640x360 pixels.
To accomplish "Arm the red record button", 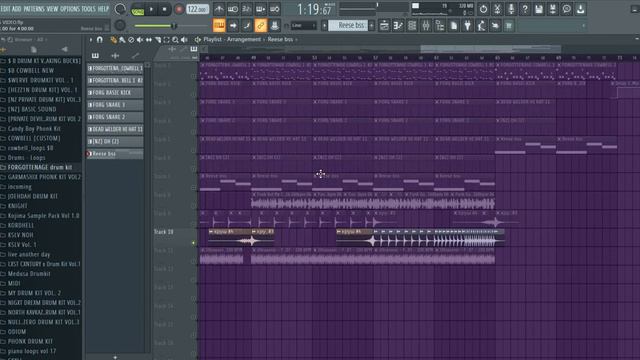I will [178, 9].
